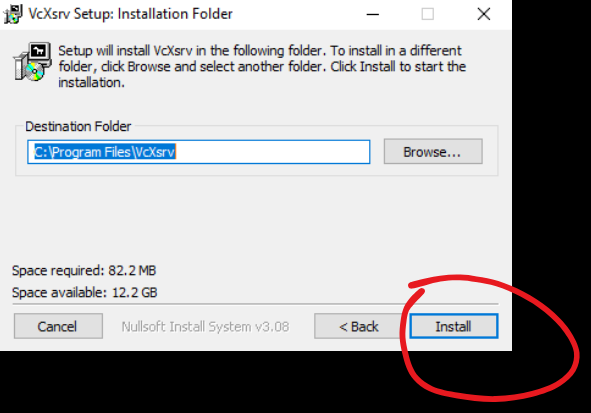Click into the Destination Folder path field
Image resolution: width=591 pixels, height=413 pixels.
pyautogui.click(x=199, y=152)
